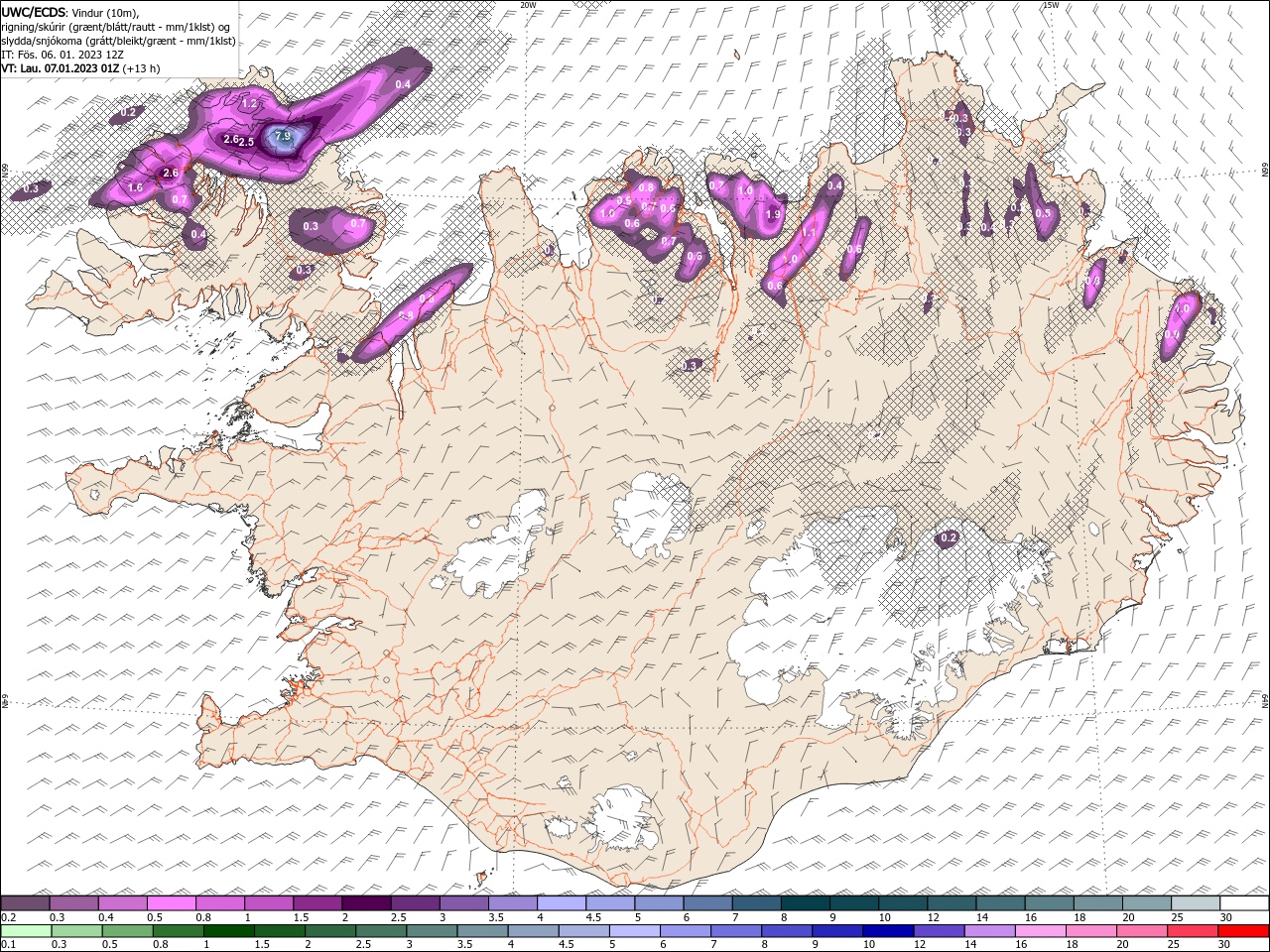Pick the light pink swatch starting at 16 on the lower scale

1042,930
